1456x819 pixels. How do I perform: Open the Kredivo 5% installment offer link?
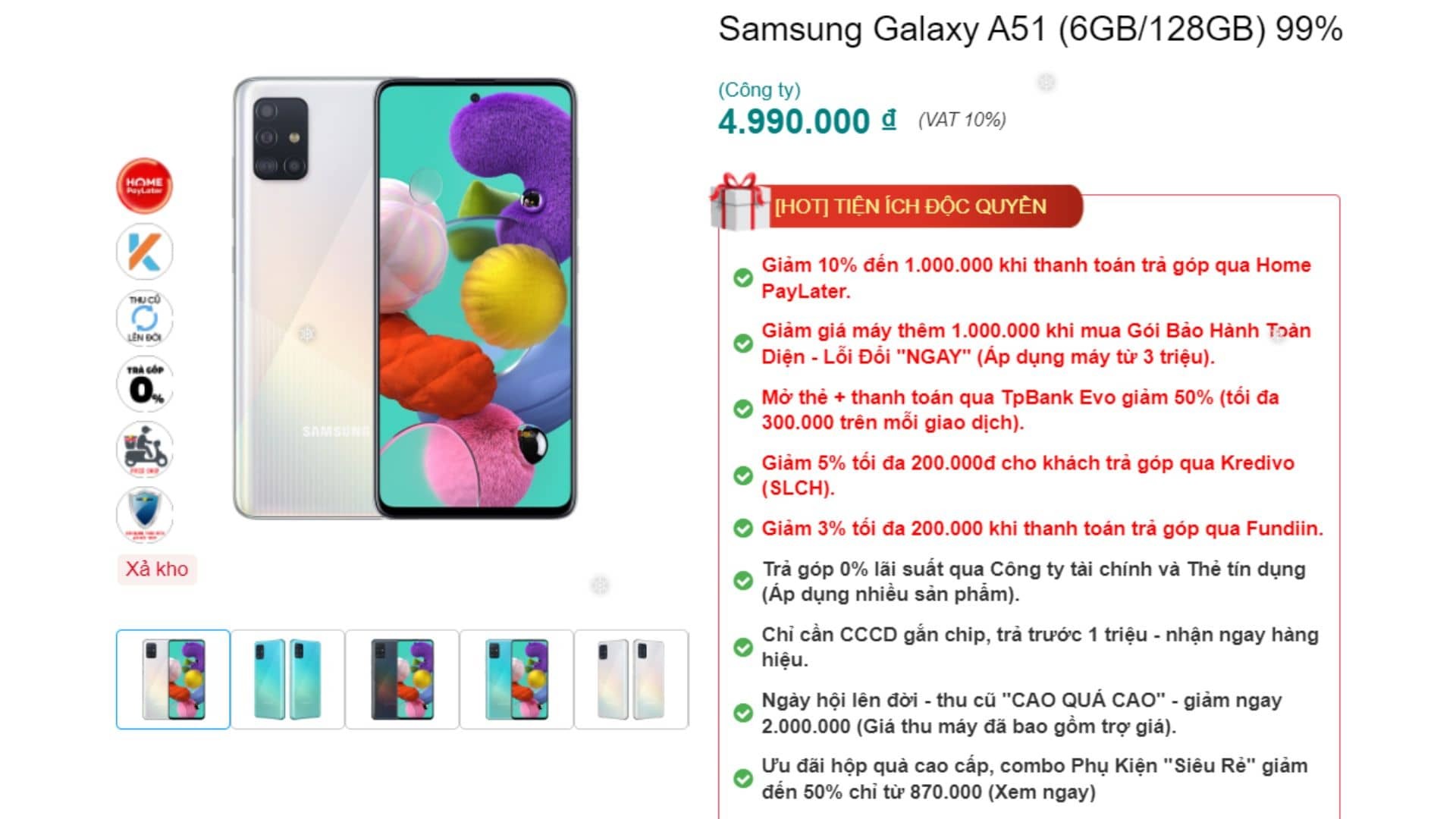pyautogui.click(x=1028, y=475)
